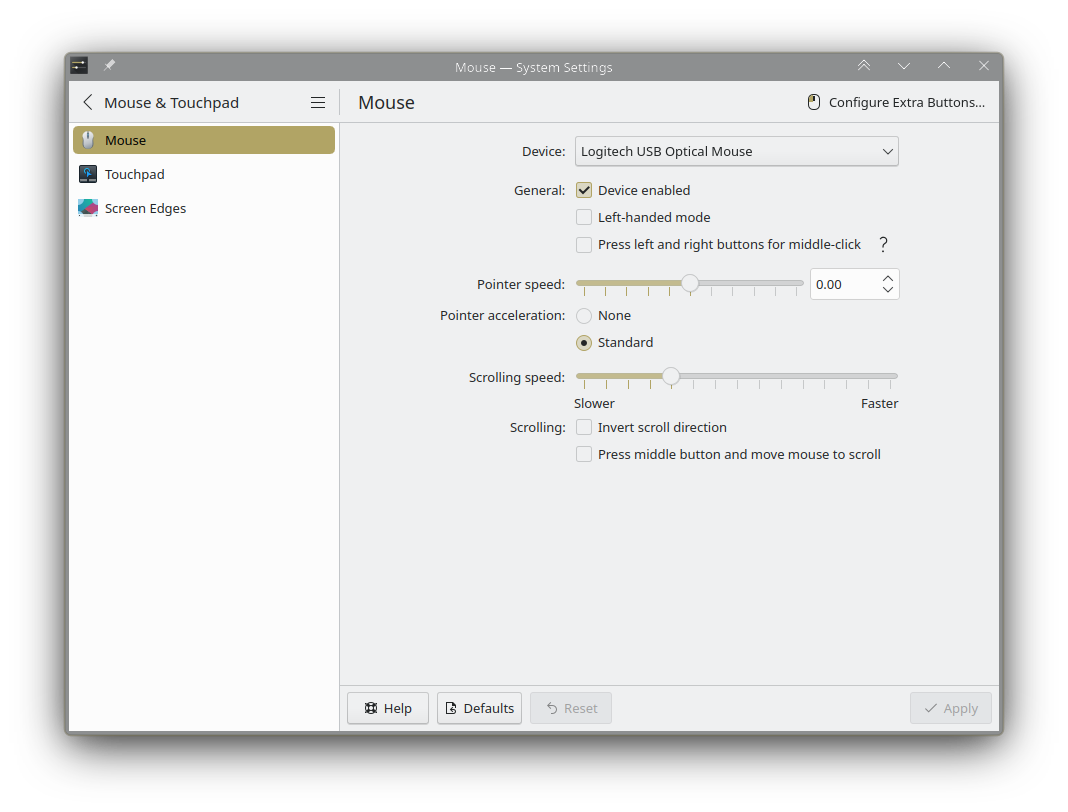This screenshot has height=812, width=1068.
Task: Click the Screen Edges icon in sidebar
Action: 88,208
